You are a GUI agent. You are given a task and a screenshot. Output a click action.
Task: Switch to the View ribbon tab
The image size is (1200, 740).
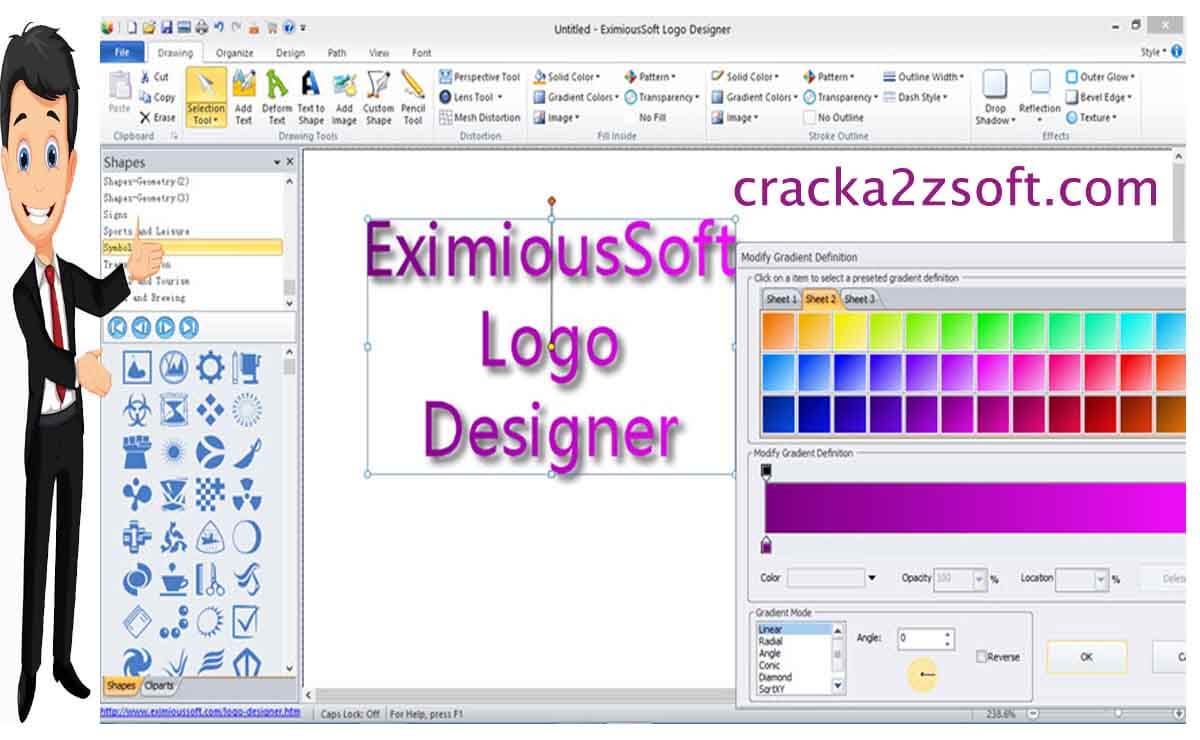(x=379, y=53)
